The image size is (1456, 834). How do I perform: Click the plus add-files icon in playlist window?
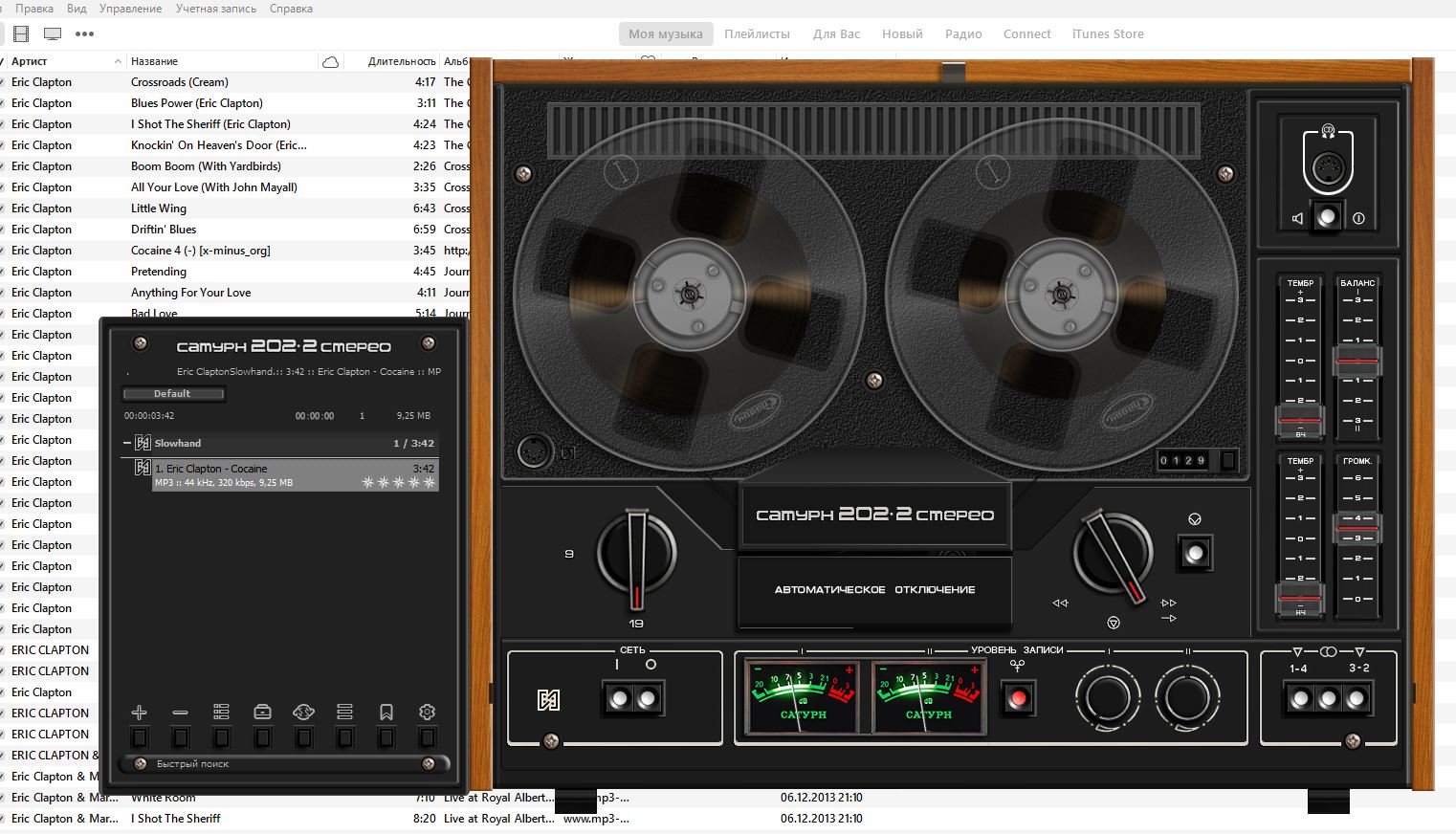tap(139, 713)
